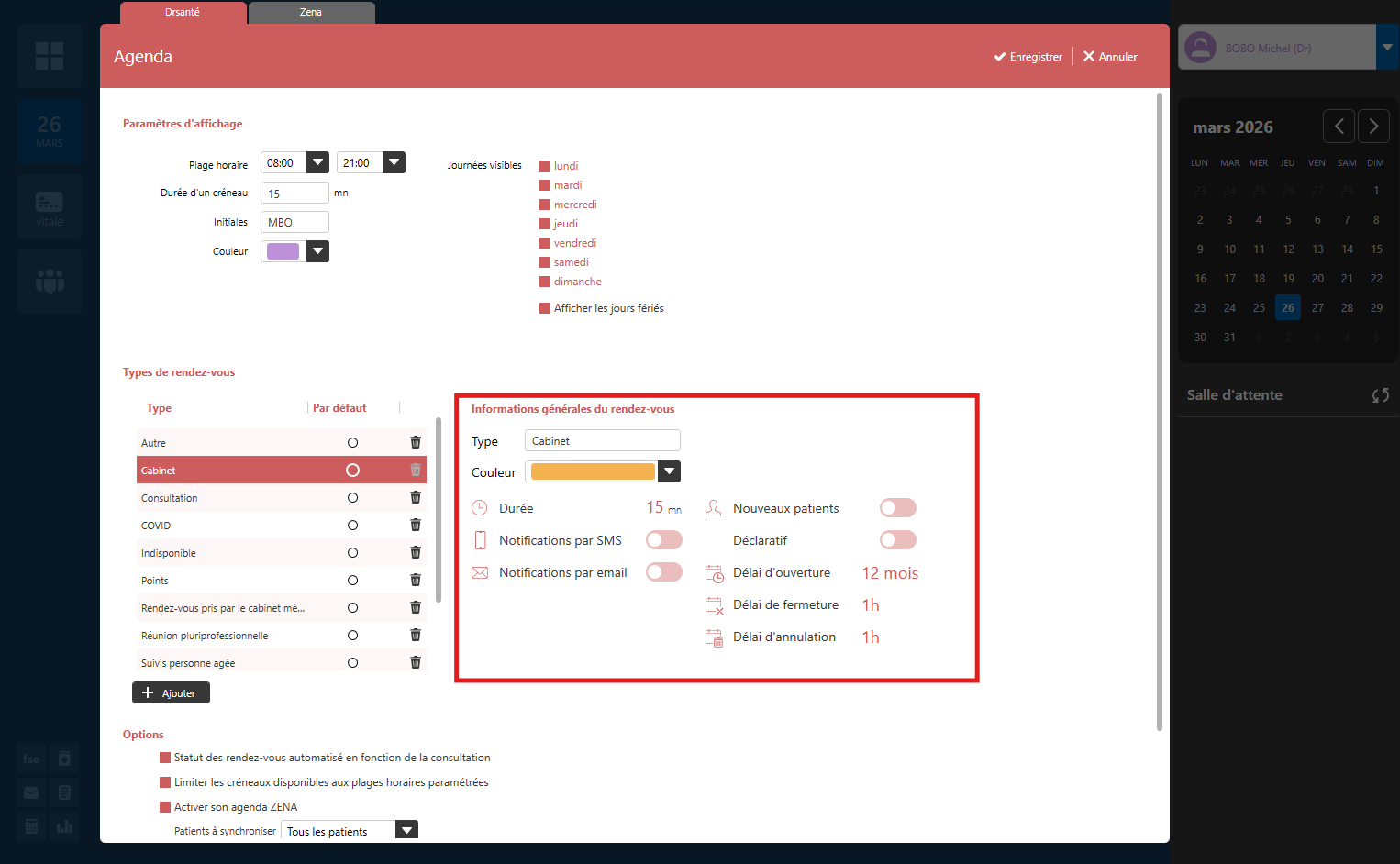Open the 08:00 start time dropdown
The height and width of the screenshot is (864, 1400).
click(317, 162)
